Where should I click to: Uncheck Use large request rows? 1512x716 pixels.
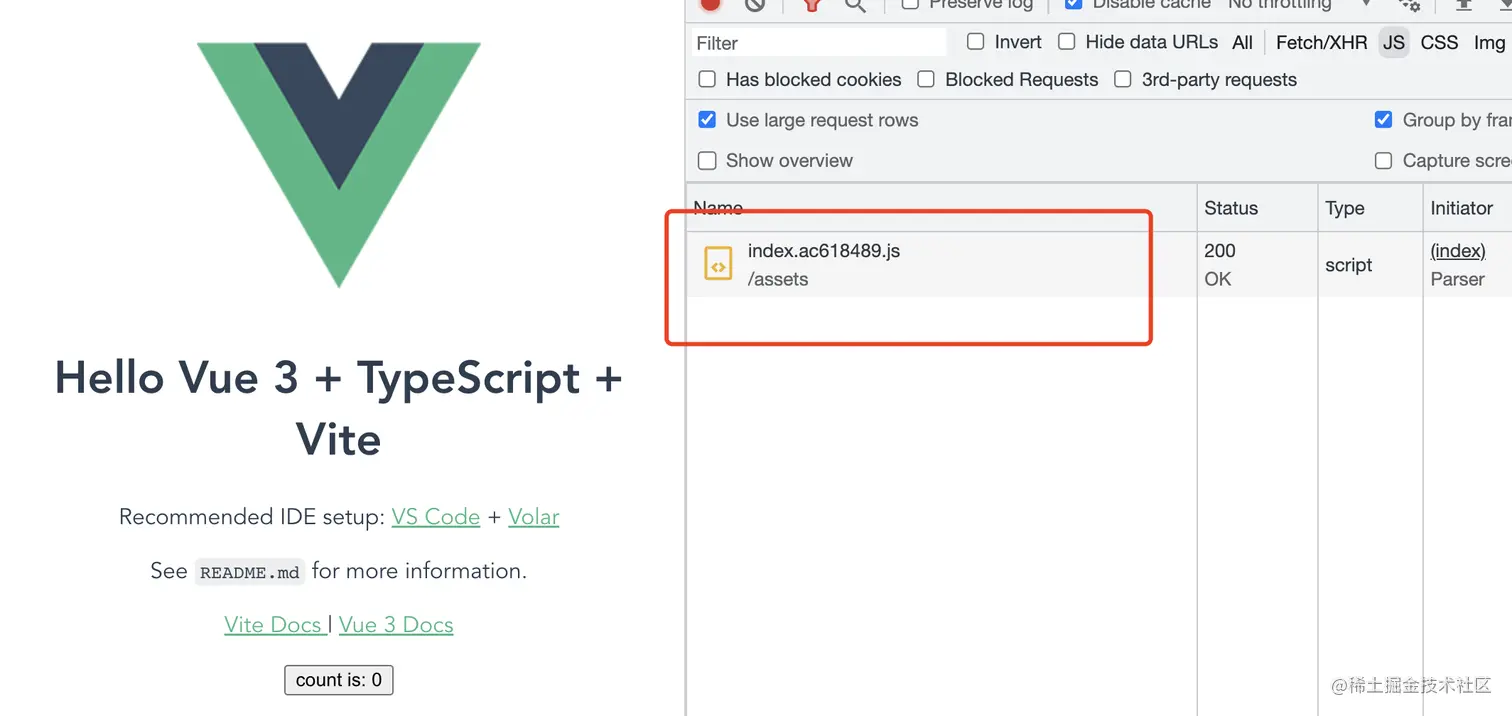[707, 120]
